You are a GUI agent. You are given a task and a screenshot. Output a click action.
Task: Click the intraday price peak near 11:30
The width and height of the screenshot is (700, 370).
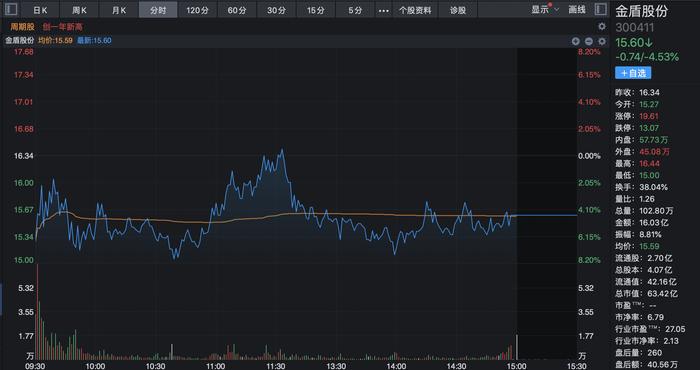pos(282,150)
